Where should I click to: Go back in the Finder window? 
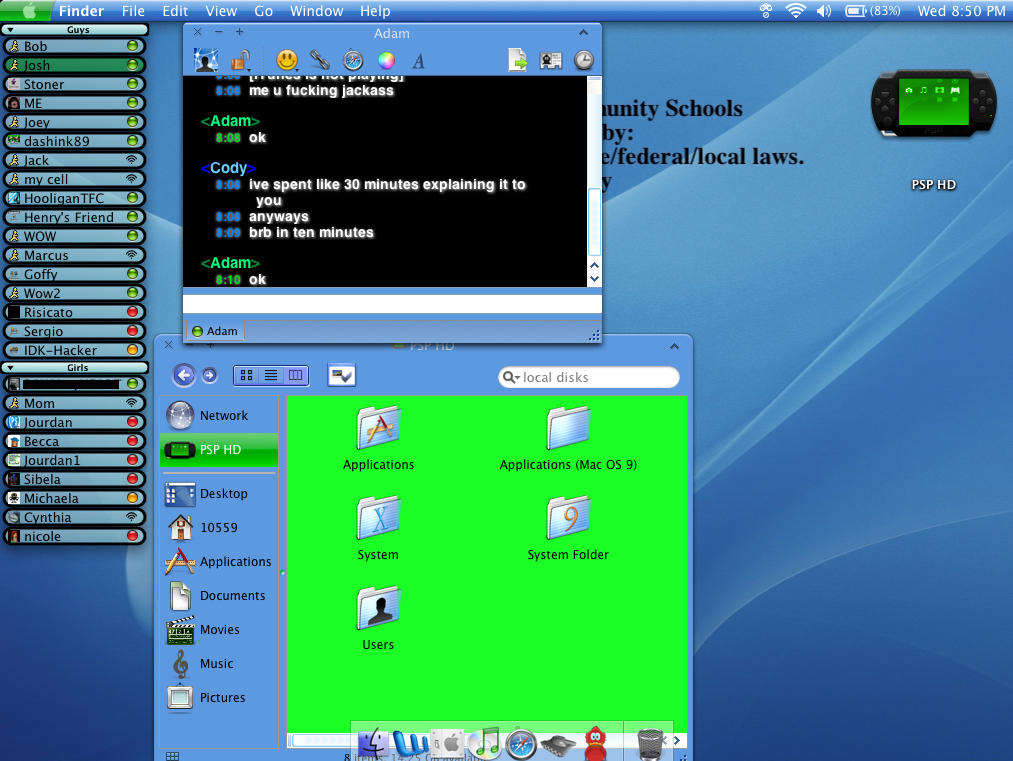coord(184,375)
